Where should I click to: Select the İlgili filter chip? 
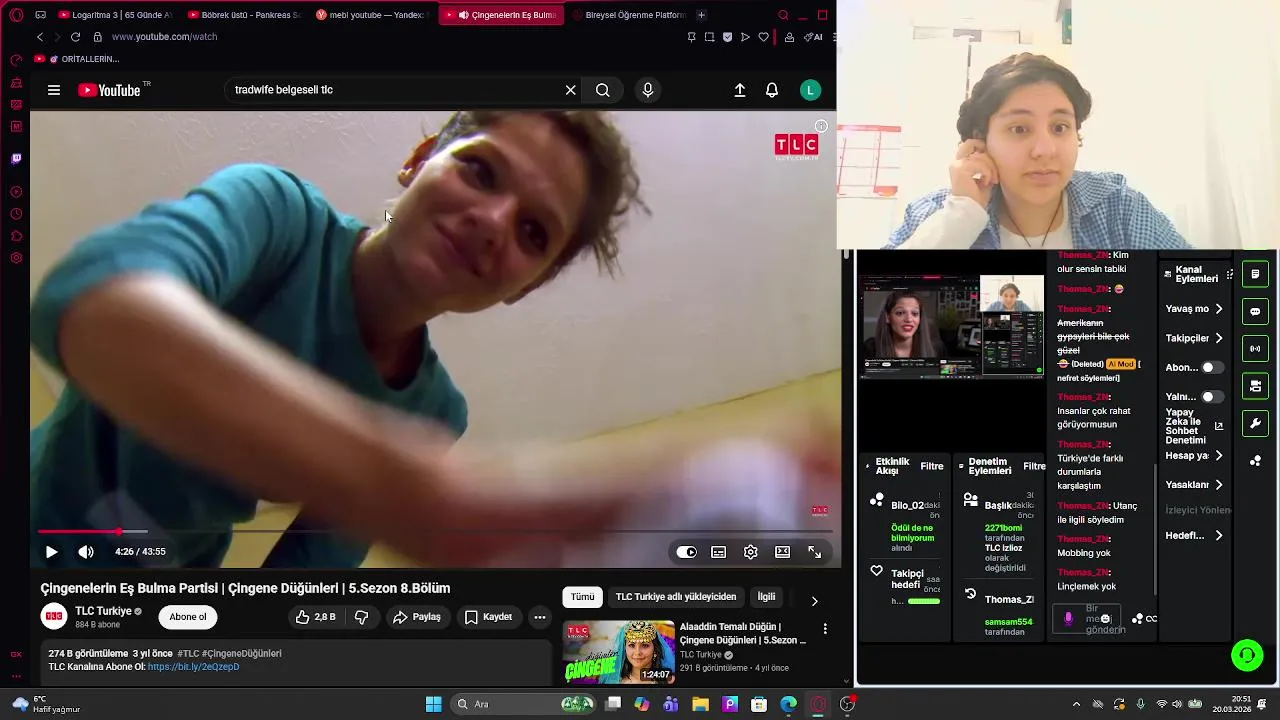point(766,597)
